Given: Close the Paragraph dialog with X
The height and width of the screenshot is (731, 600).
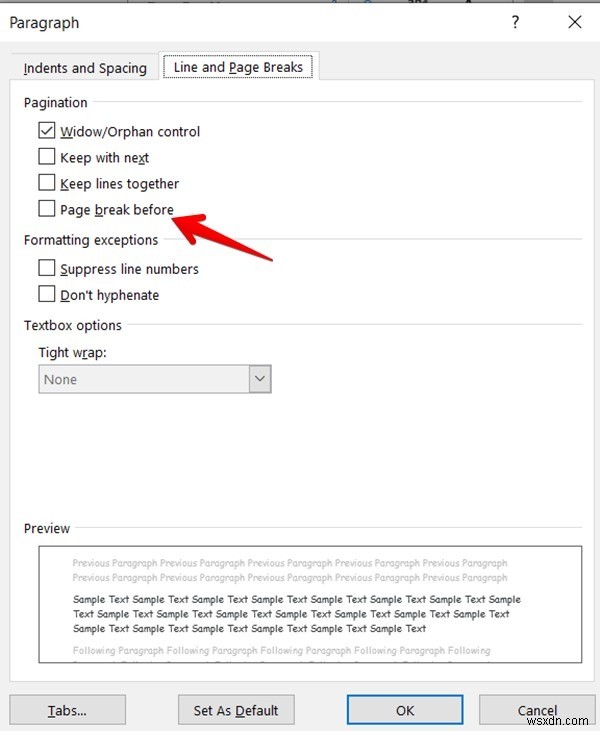Looking at the screenshot, I should (x=573, y=22).
